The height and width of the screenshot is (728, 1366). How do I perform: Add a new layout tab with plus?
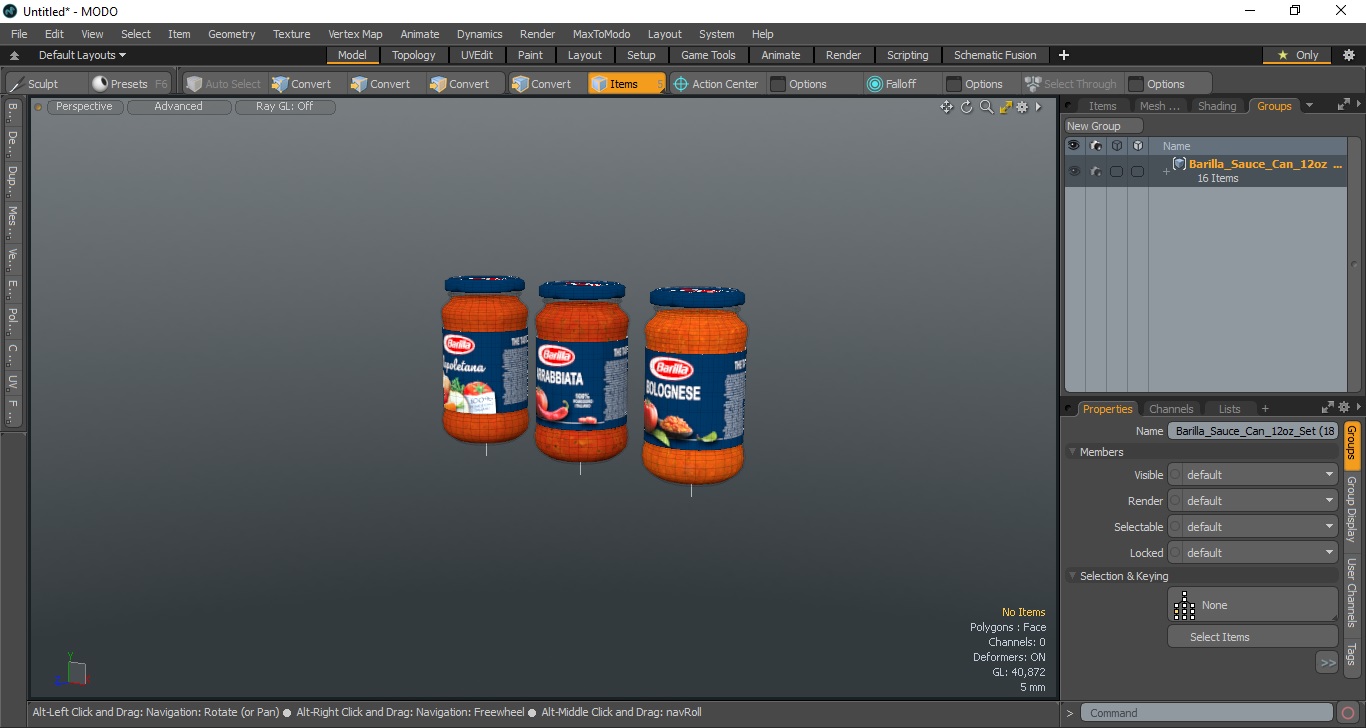tap(1064, 55)
